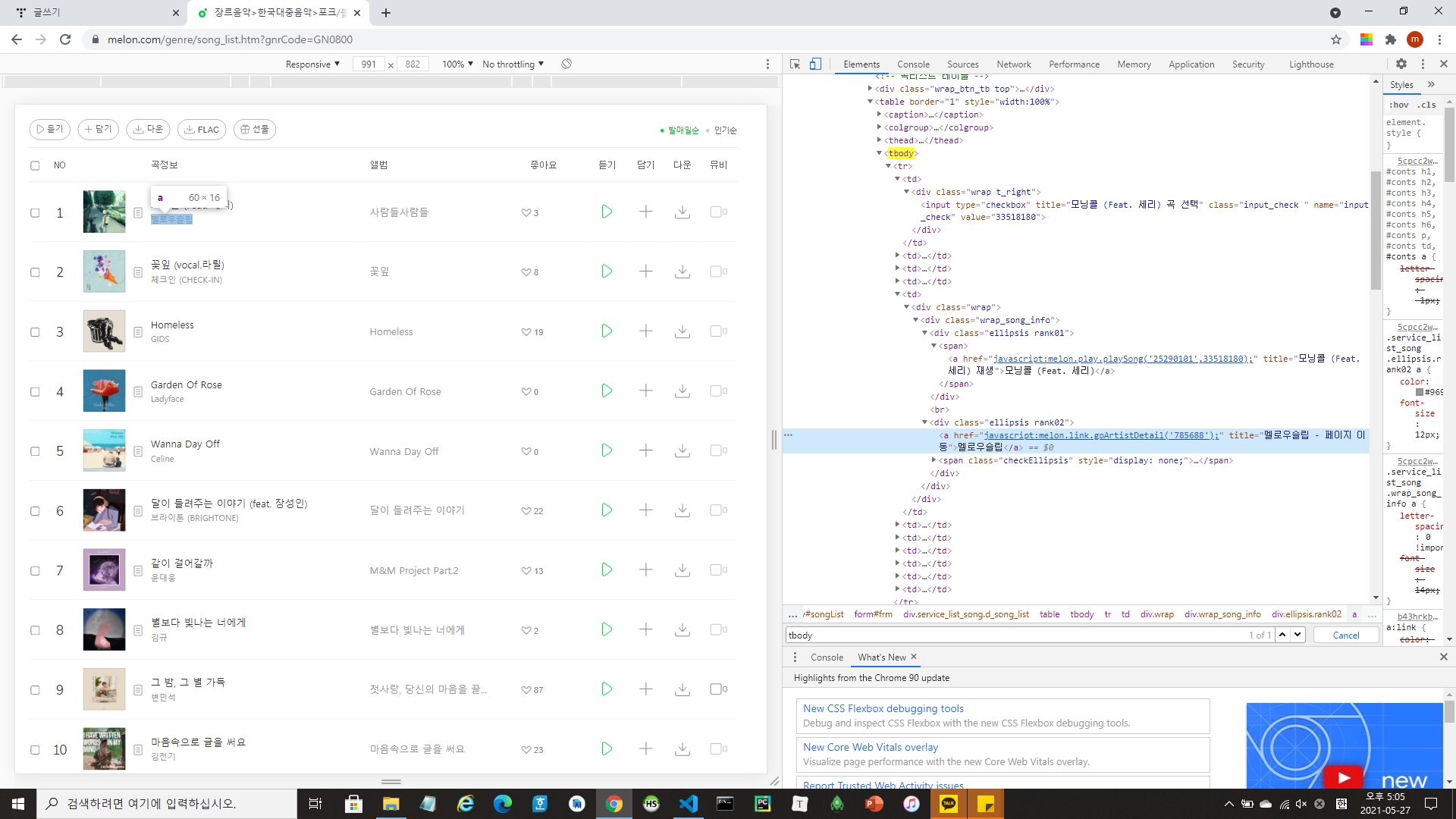Open KakaoTalk from the taskbar
Viewport: 1456px width, 819px height.
pos(949,804)
